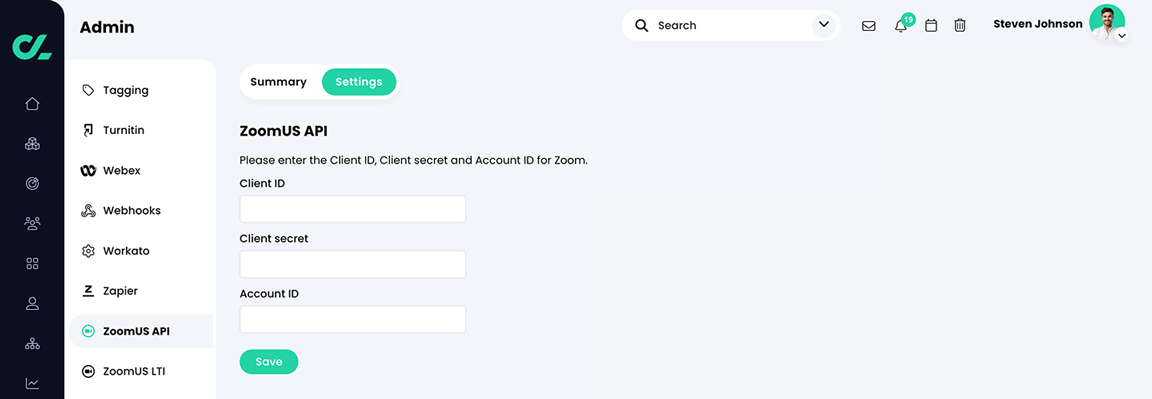Open the calendar icon in top bar
The image size is (1152, 399).
pos(931,26)
